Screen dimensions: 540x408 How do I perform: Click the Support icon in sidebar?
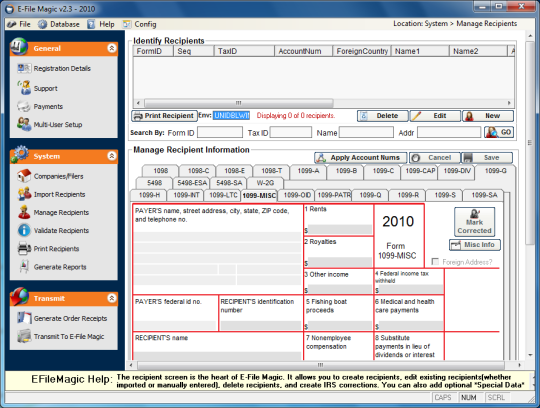pos(24,87)
